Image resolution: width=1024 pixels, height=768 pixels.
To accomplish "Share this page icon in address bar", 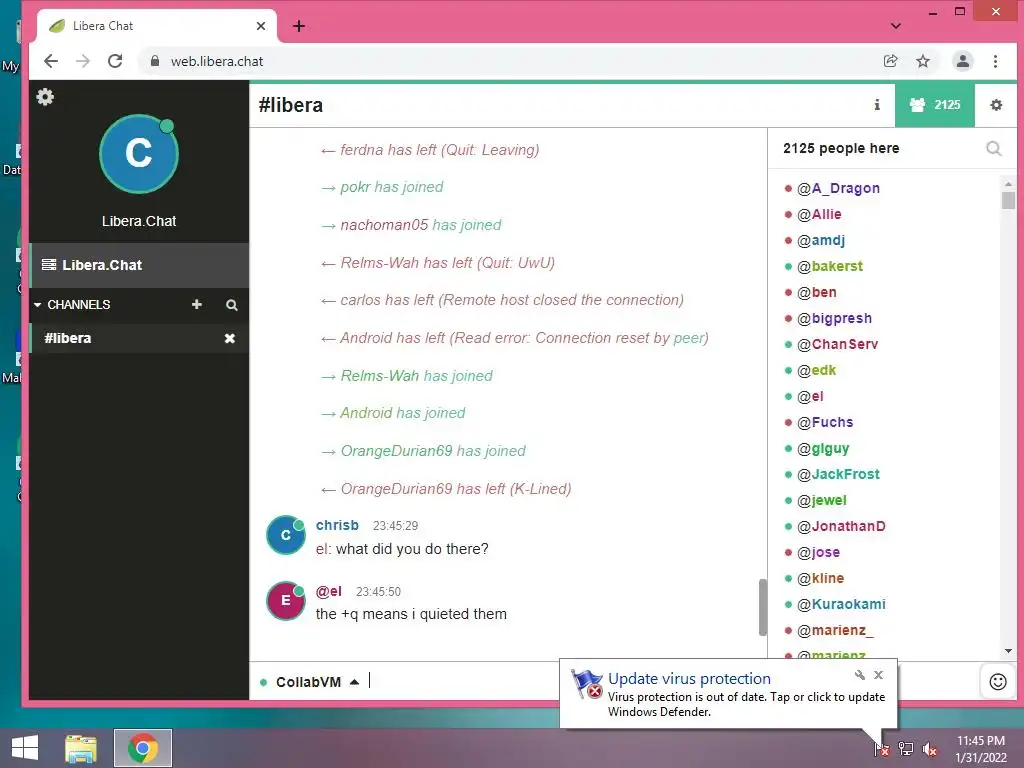I will point(890,61).
